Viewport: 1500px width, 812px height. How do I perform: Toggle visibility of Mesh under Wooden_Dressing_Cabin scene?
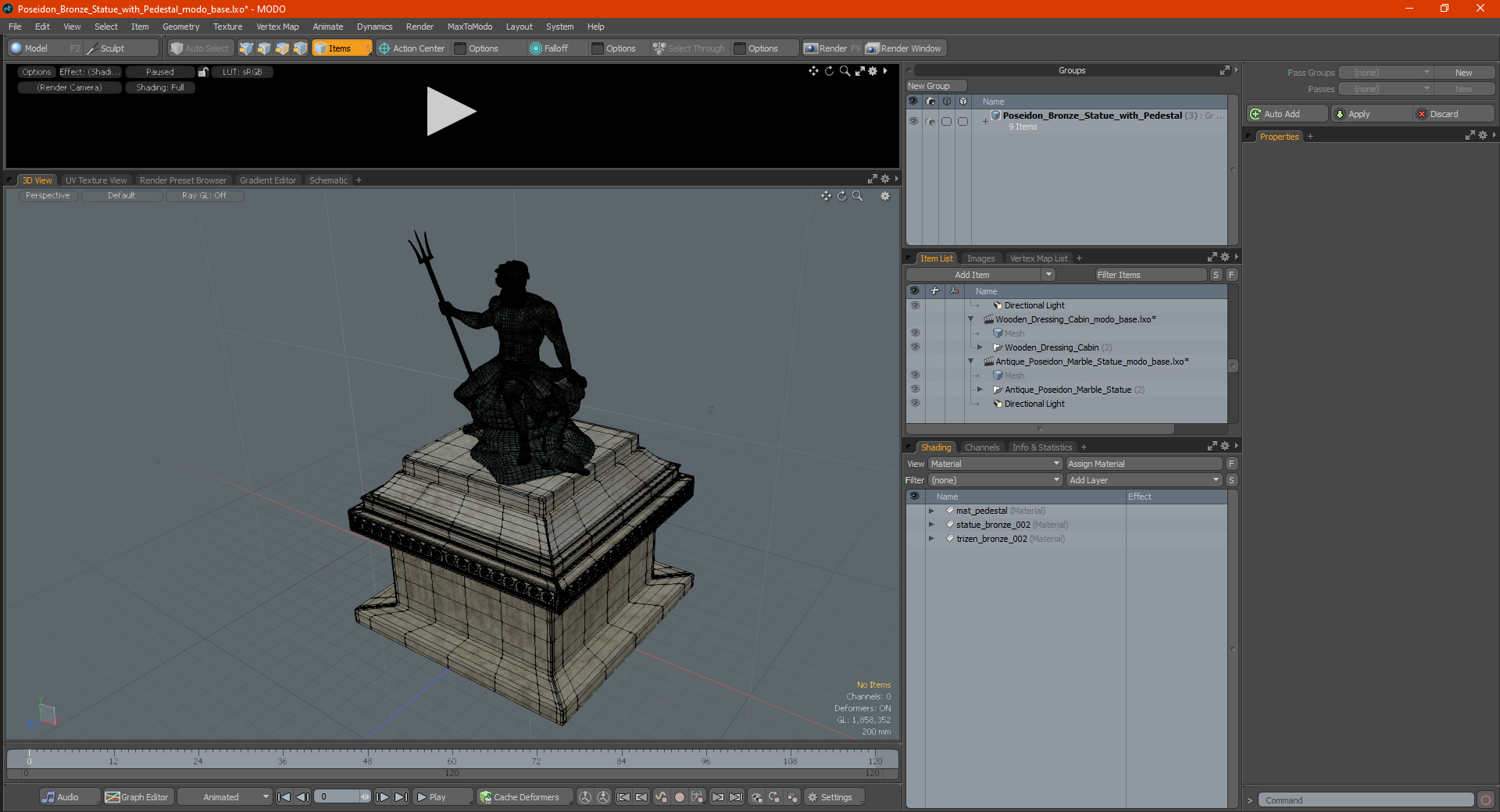(x=915, y=333)
